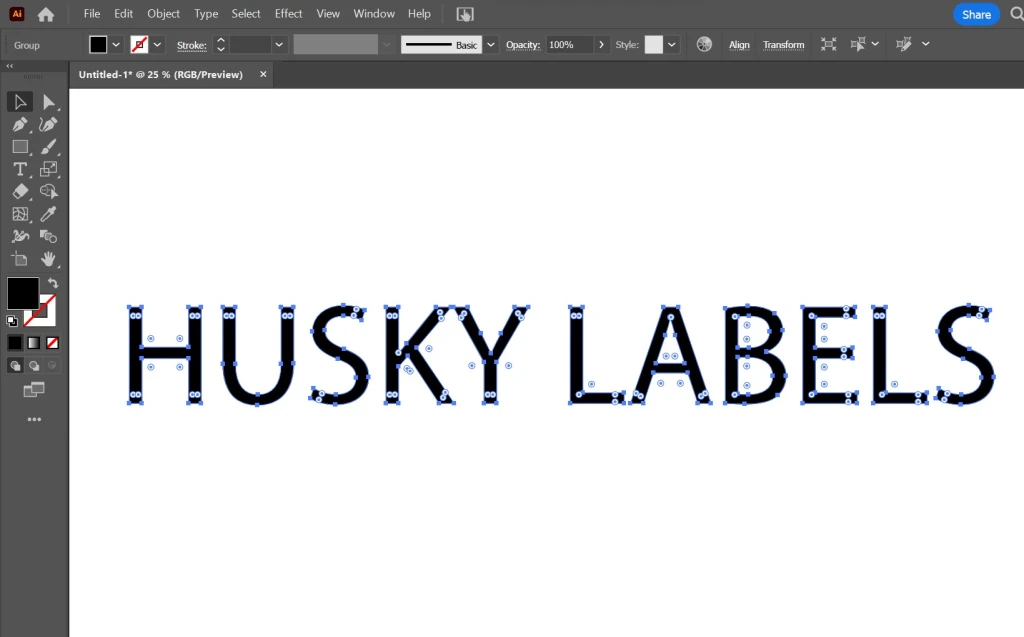Open the Window menu
The image size is (1024, 637).
pyautogui.click(x=374, y=14)
